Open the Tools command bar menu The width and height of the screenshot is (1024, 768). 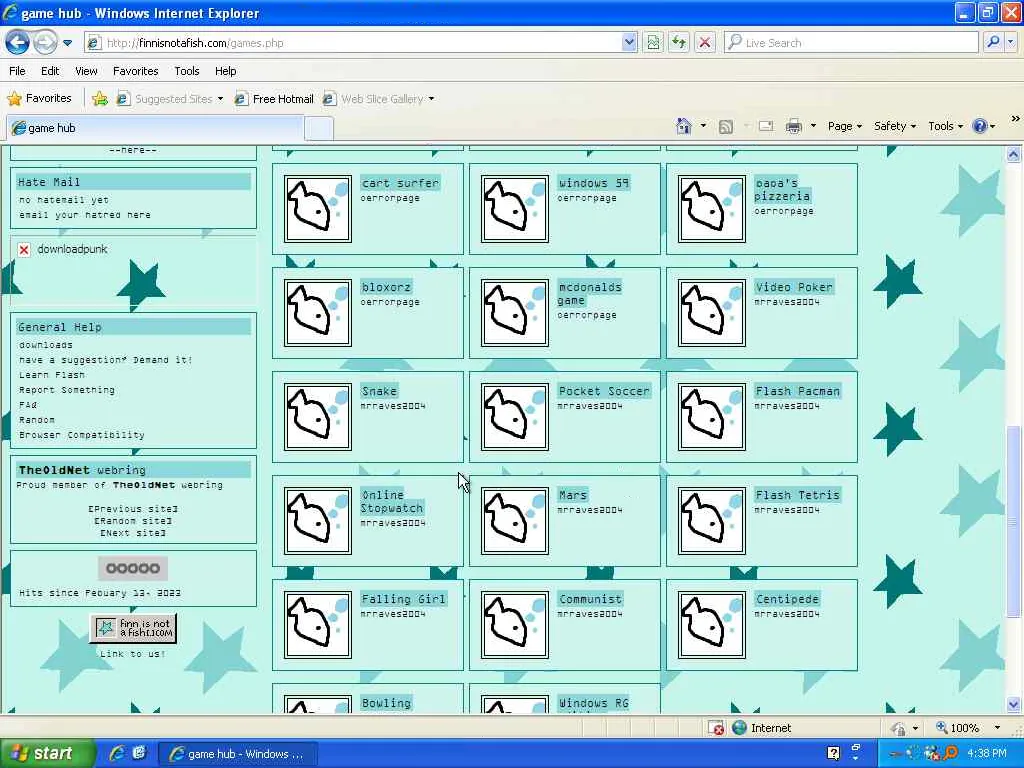pyautogui.click(x=945, y=126)
